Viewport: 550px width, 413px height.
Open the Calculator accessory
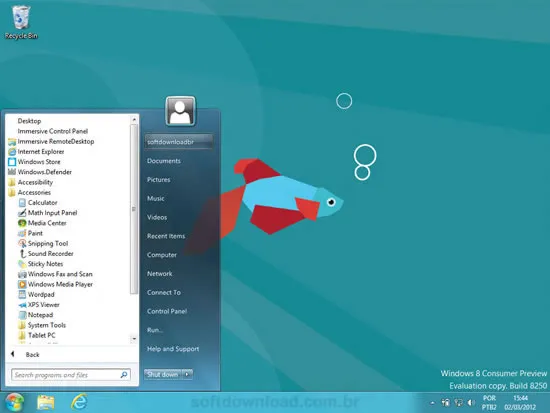tap(38, 202)
